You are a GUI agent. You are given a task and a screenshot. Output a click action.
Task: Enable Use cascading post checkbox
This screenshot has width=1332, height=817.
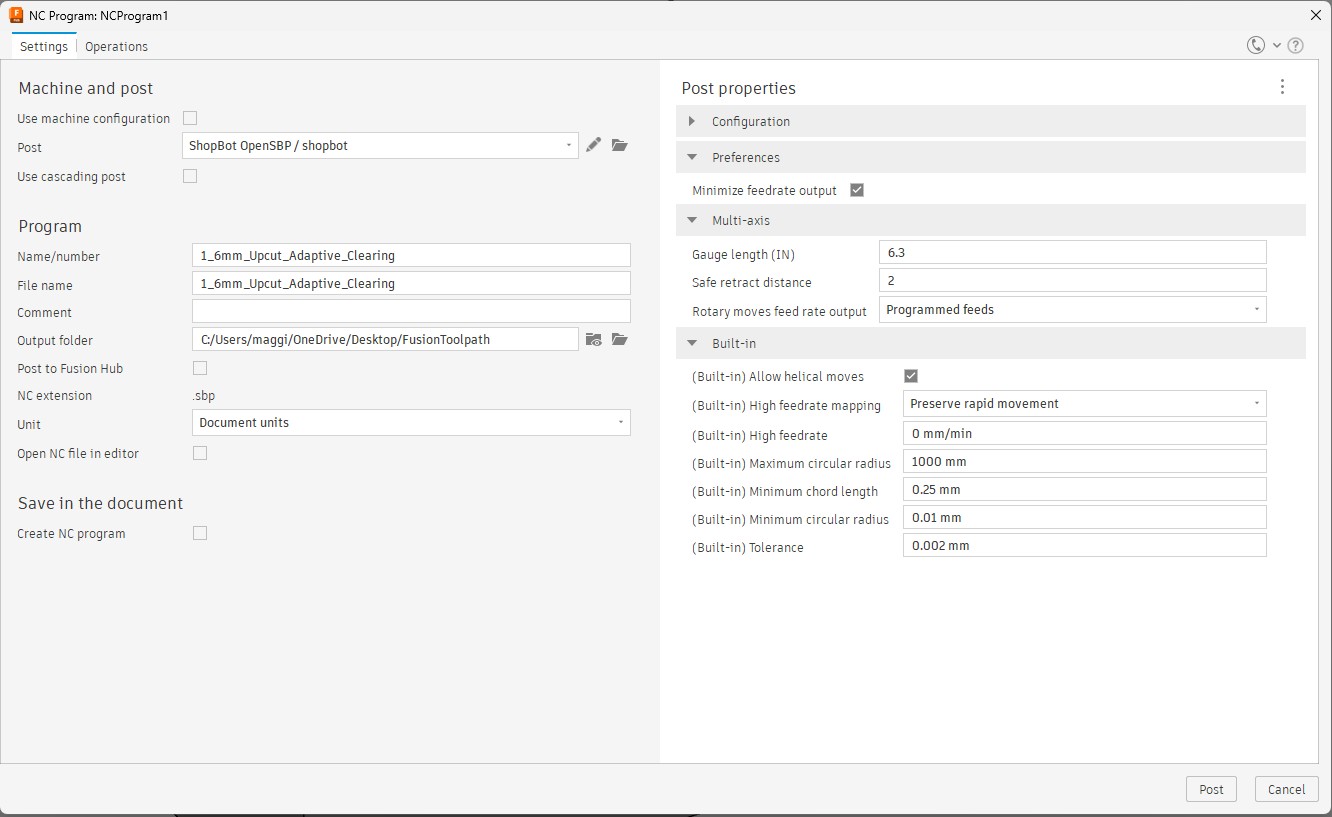(x=190, y=176)
